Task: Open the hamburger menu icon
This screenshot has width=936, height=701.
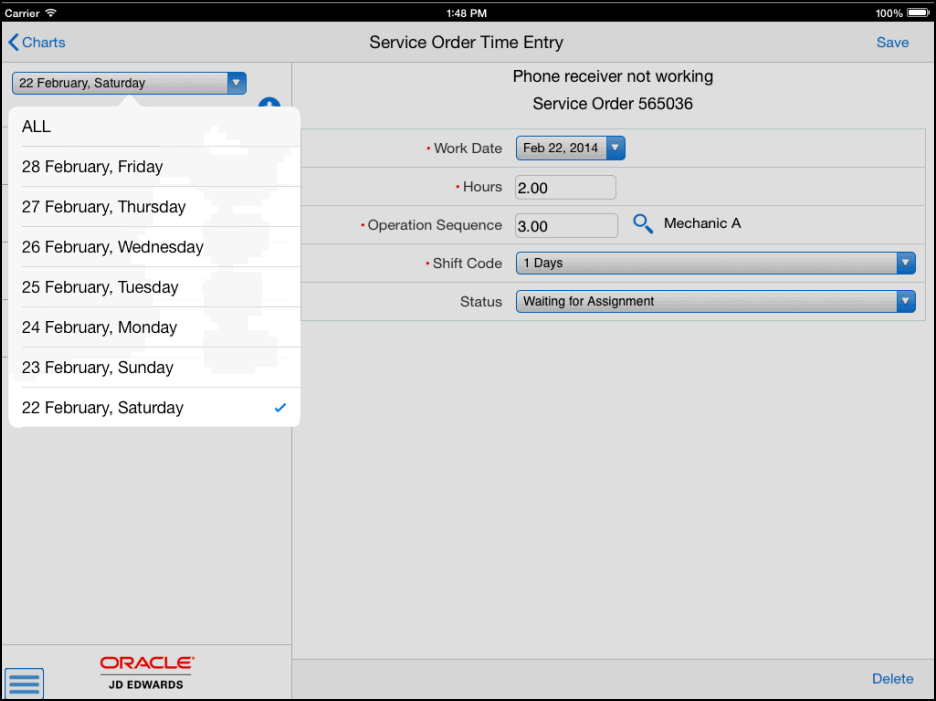Action: 24,683
